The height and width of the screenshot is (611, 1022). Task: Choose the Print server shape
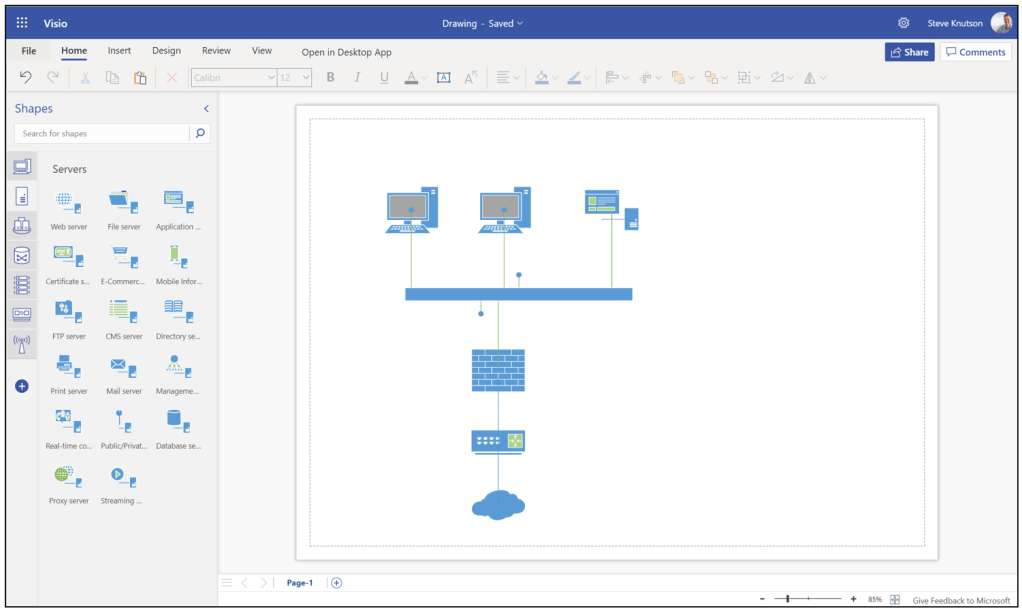pyautogui.click(x=69, y=367)
